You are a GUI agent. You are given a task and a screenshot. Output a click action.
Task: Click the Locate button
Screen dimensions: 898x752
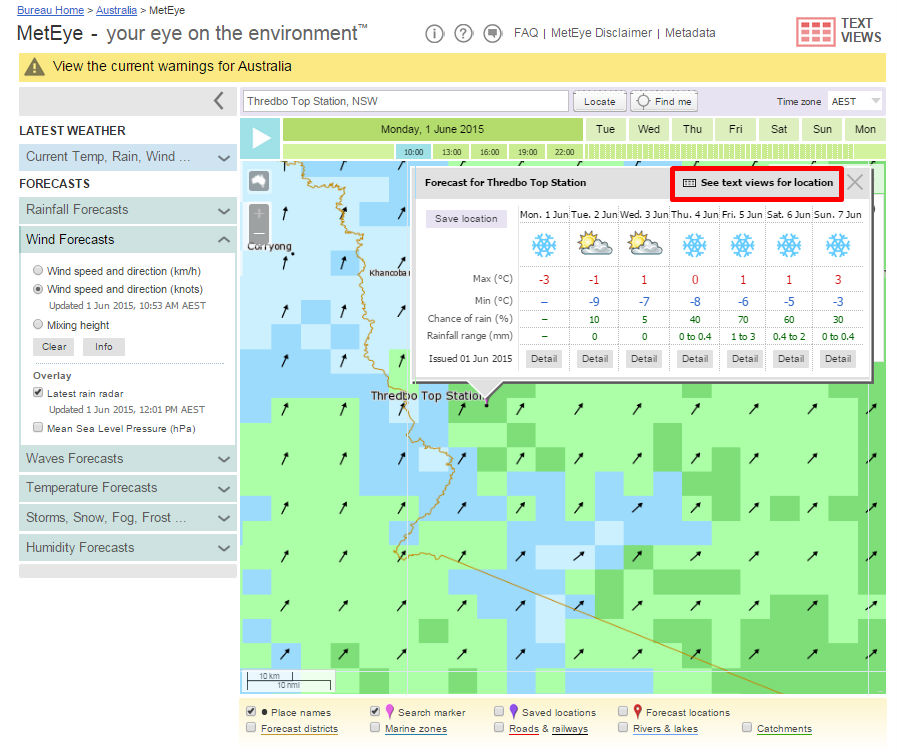[x=600, y=101]
